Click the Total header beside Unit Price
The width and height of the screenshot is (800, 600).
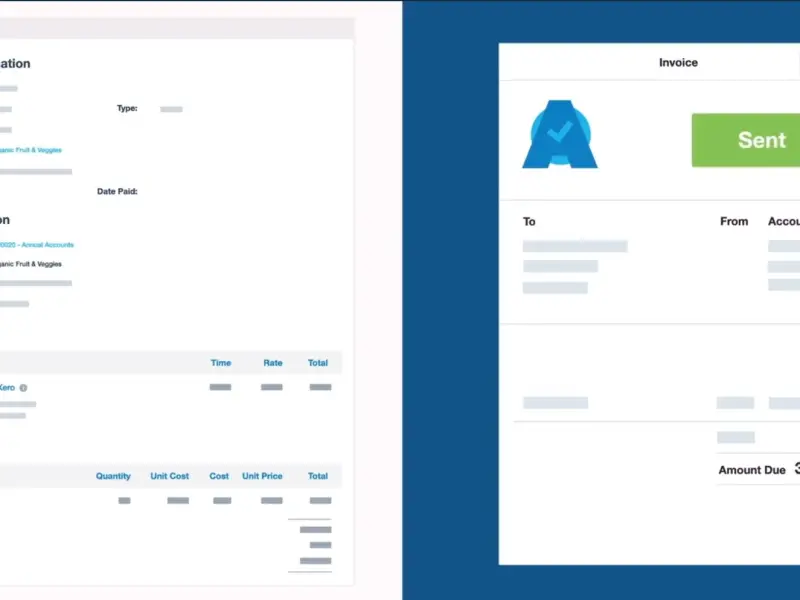[x=318, y=476]
